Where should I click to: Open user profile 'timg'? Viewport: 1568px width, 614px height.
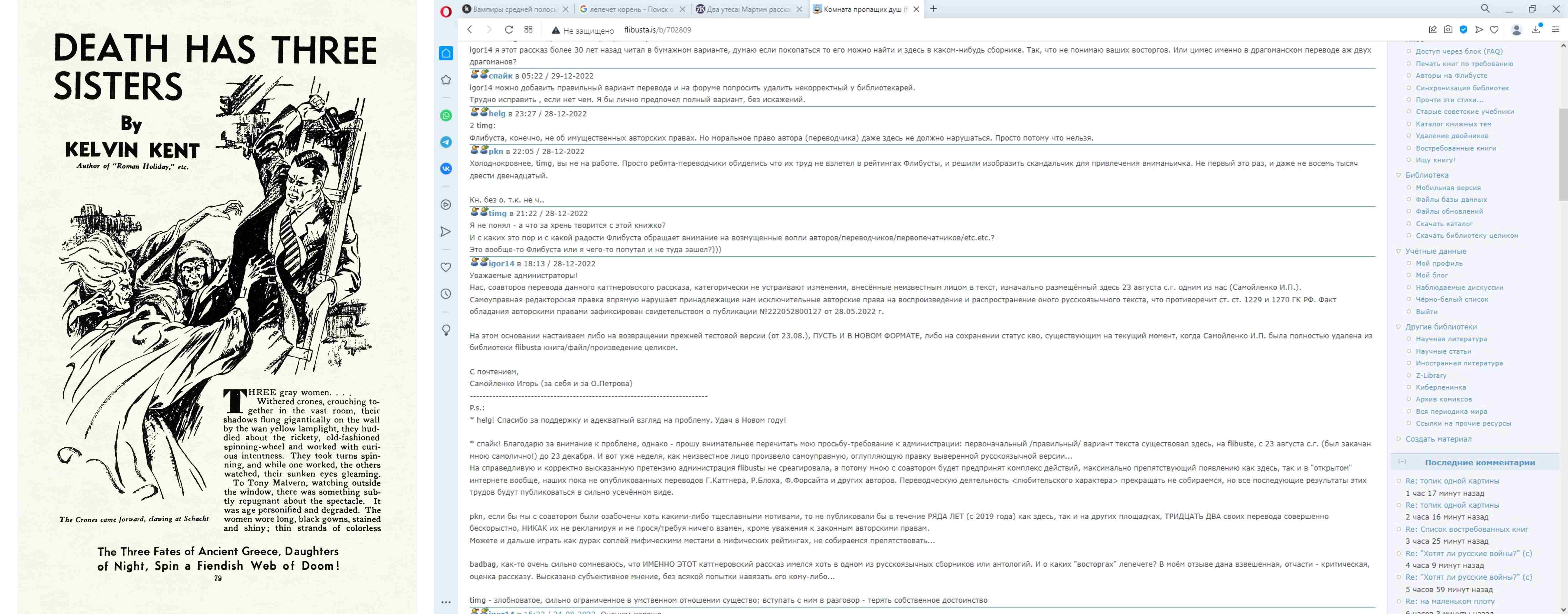pyautogui.click(x=497, y=214)
